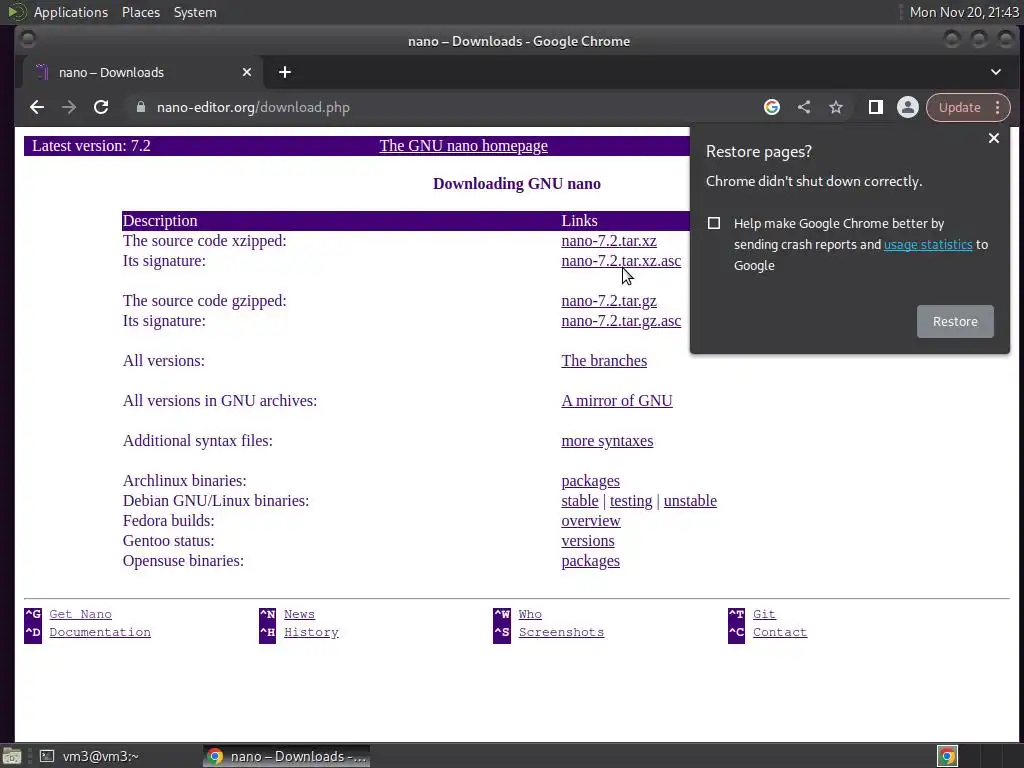Open the Chrome side panel
1024x768 pixels.
(876, 107)
